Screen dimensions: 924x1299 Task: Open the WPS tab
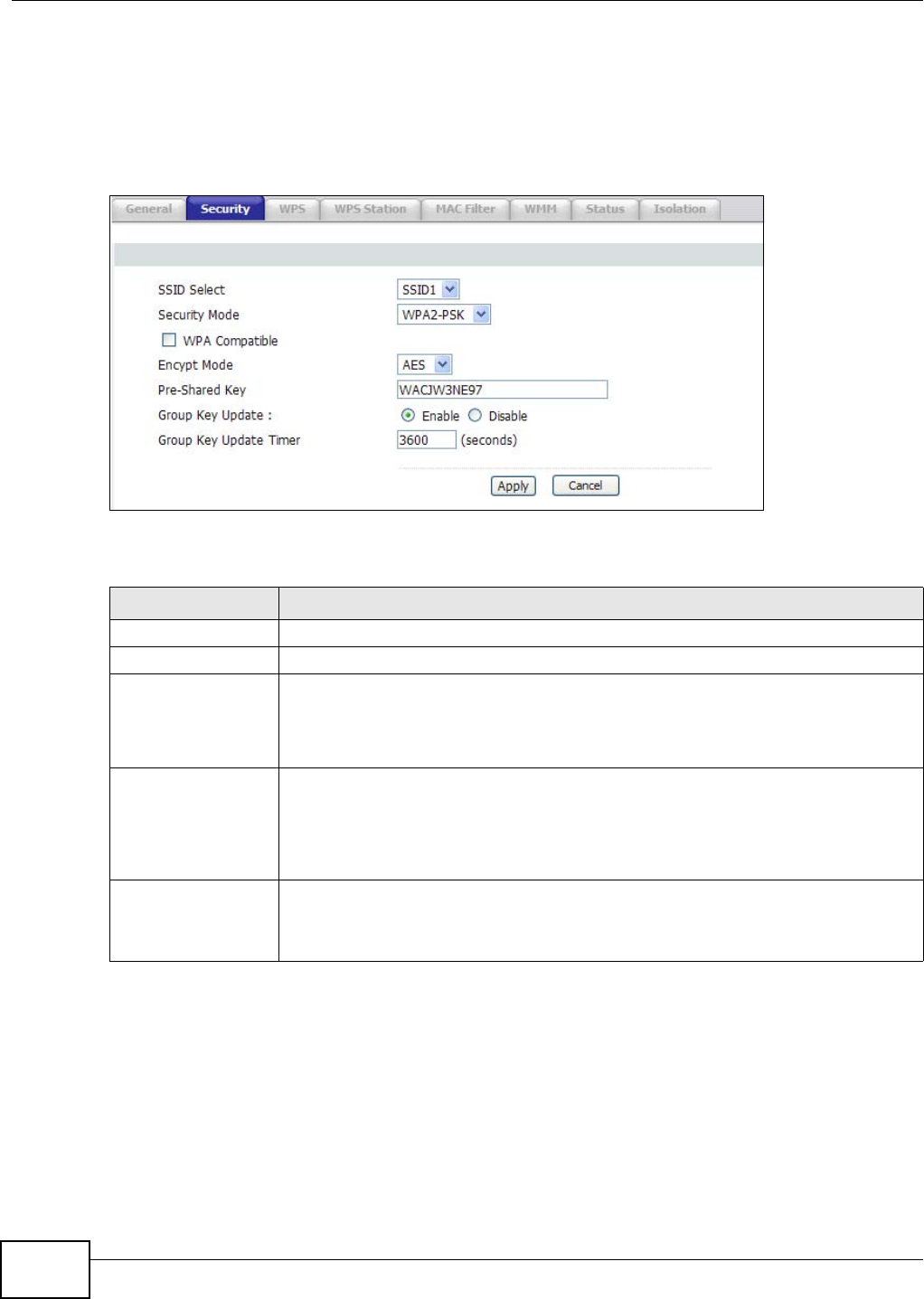(x=292, y=209)
